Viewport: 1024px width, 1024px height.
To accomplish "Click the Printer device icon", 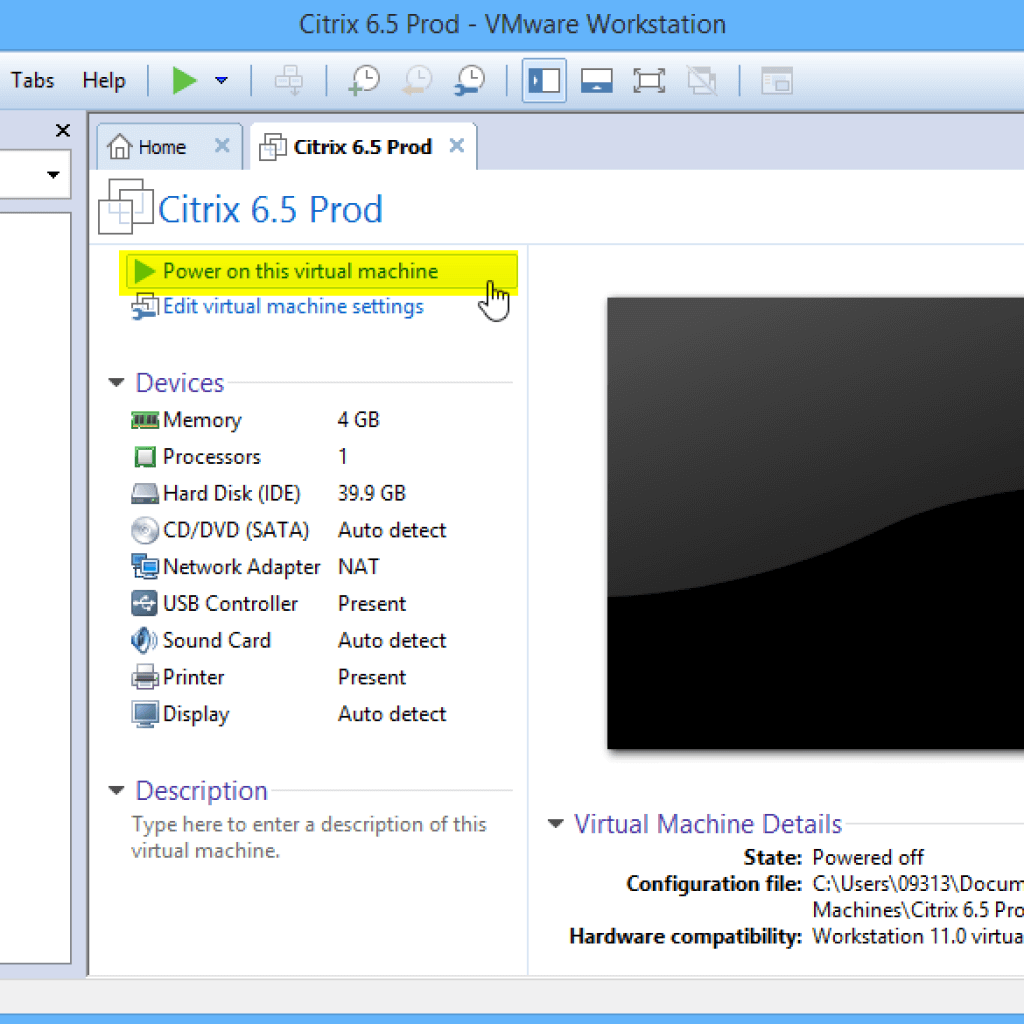I will [143, 677].
